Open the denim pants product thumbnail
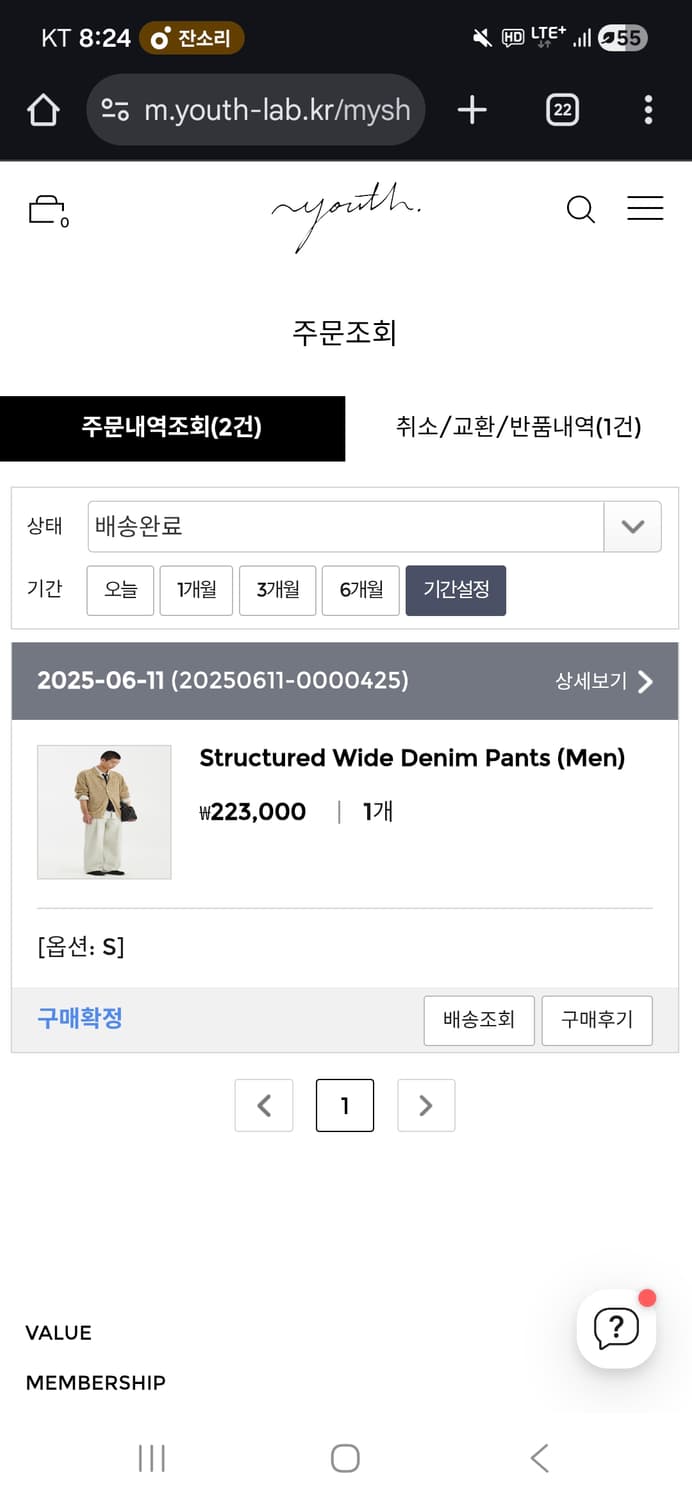The image size is (692, 1500). [104, 812]
